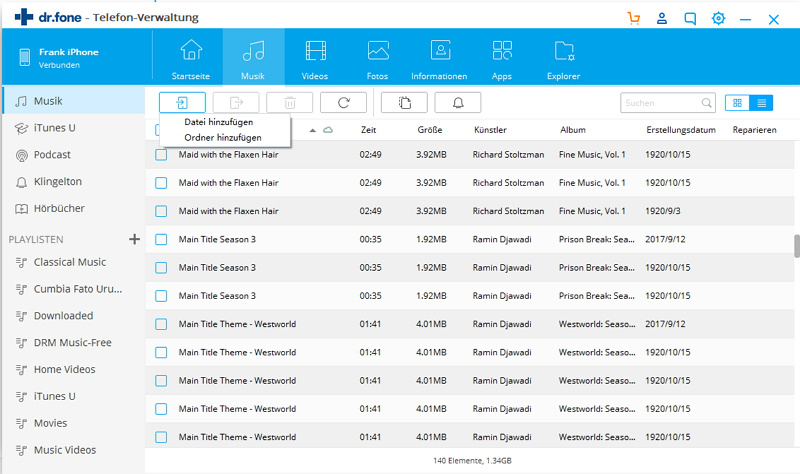This screenshot has width=800, height=474.
Task: Open the settings gear icon
Action: coord(718,19)
